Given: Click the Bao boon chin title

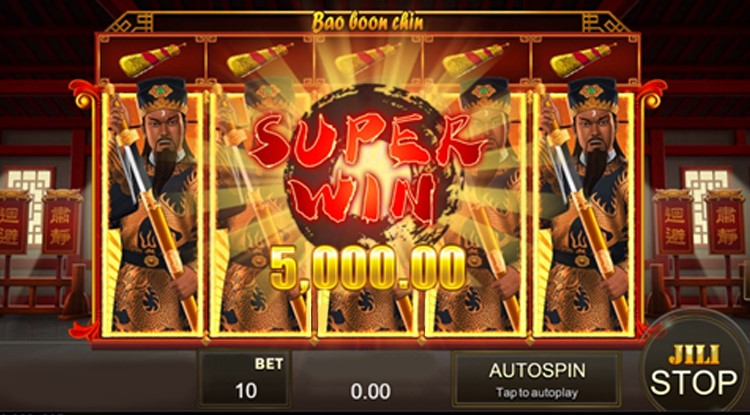Looking at the screenshot, I should (x=367, y=22).
